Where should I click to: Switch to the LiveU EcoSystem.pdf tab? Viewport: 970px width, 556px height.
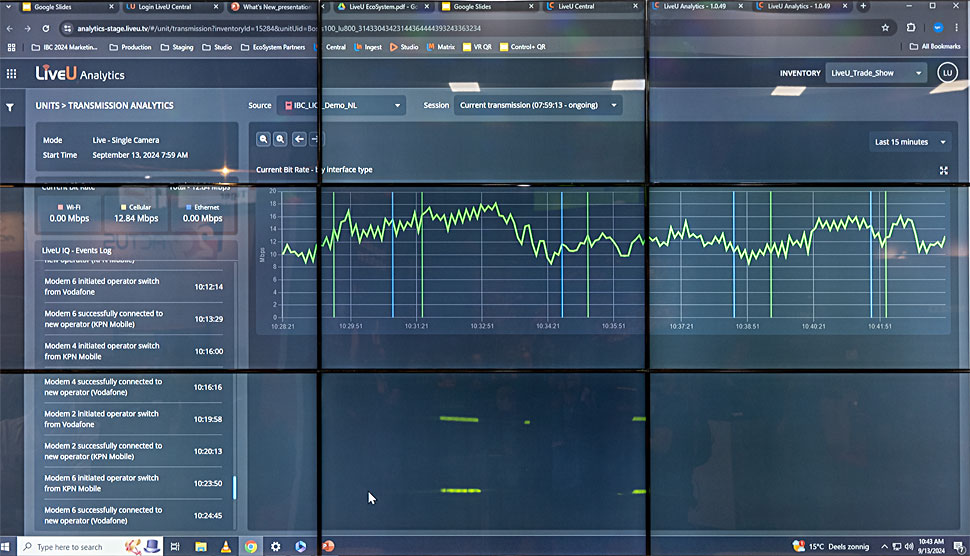(384, 7)
